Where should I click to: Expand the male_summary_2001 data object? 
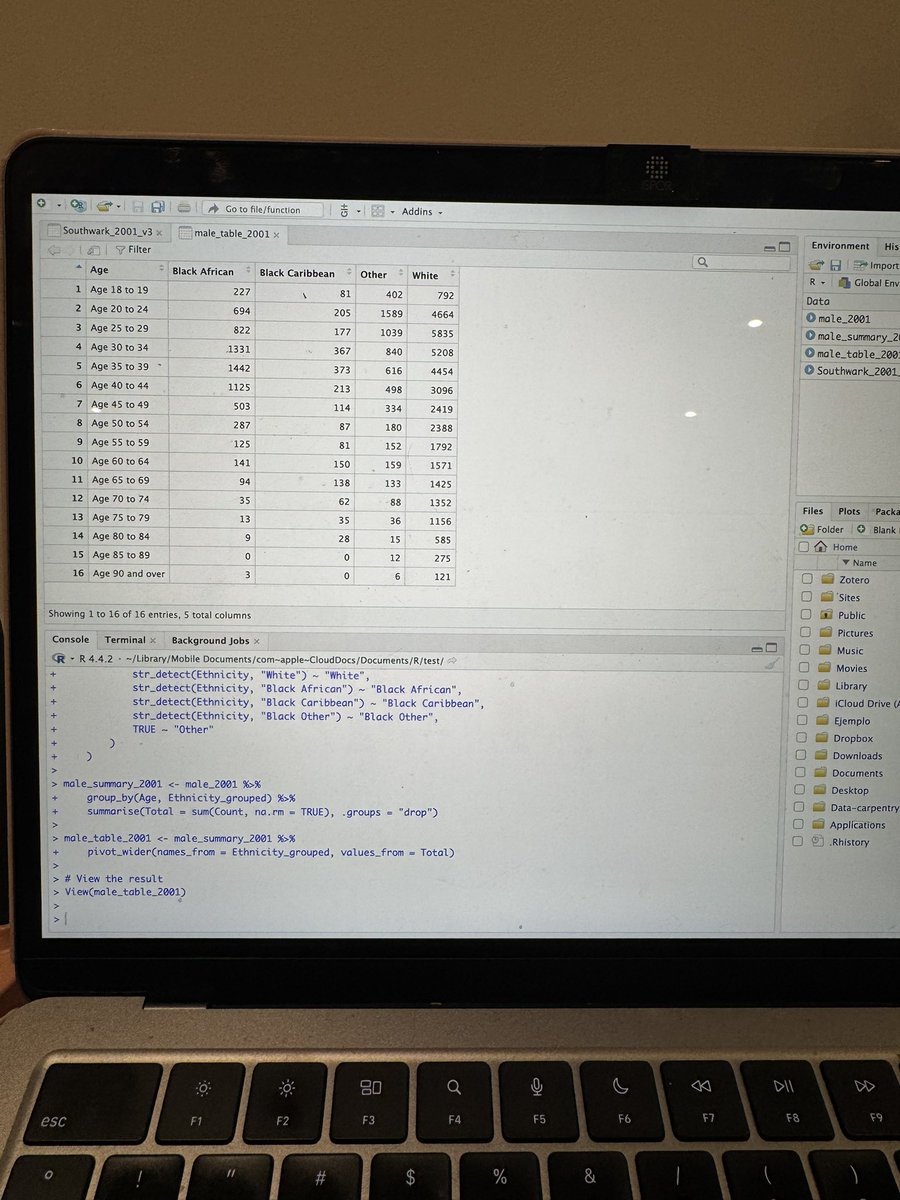click(811, 336)
